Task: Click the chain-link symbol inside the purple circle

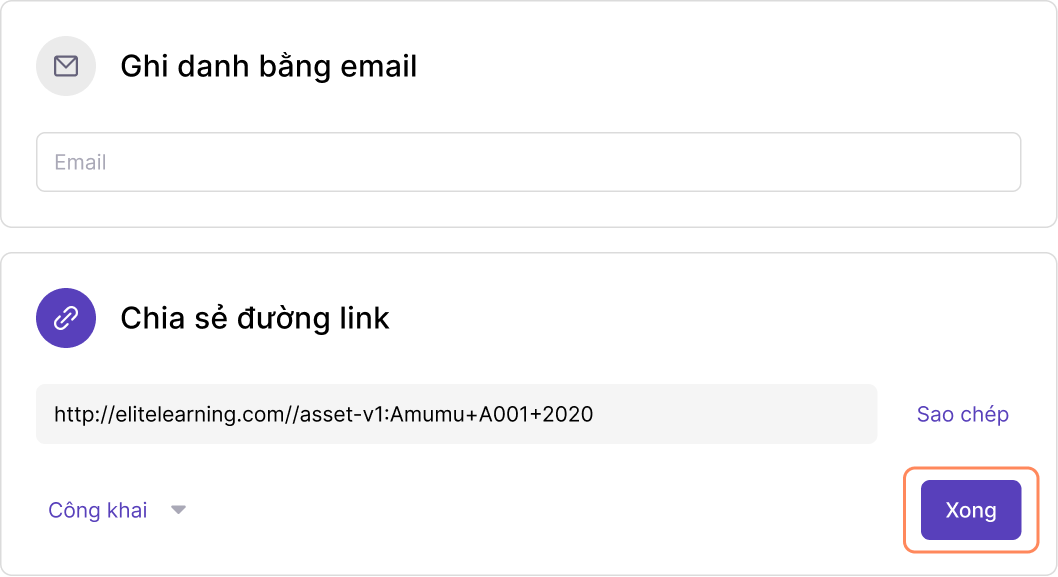Action: tap(65, 317)
